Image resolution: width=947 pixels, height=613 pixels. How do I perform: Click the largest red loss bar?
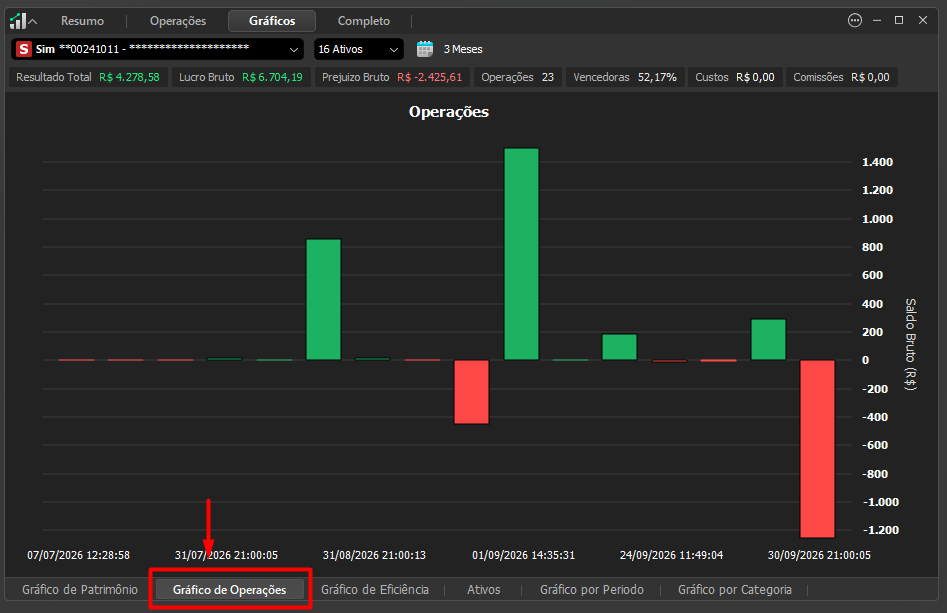817,449
